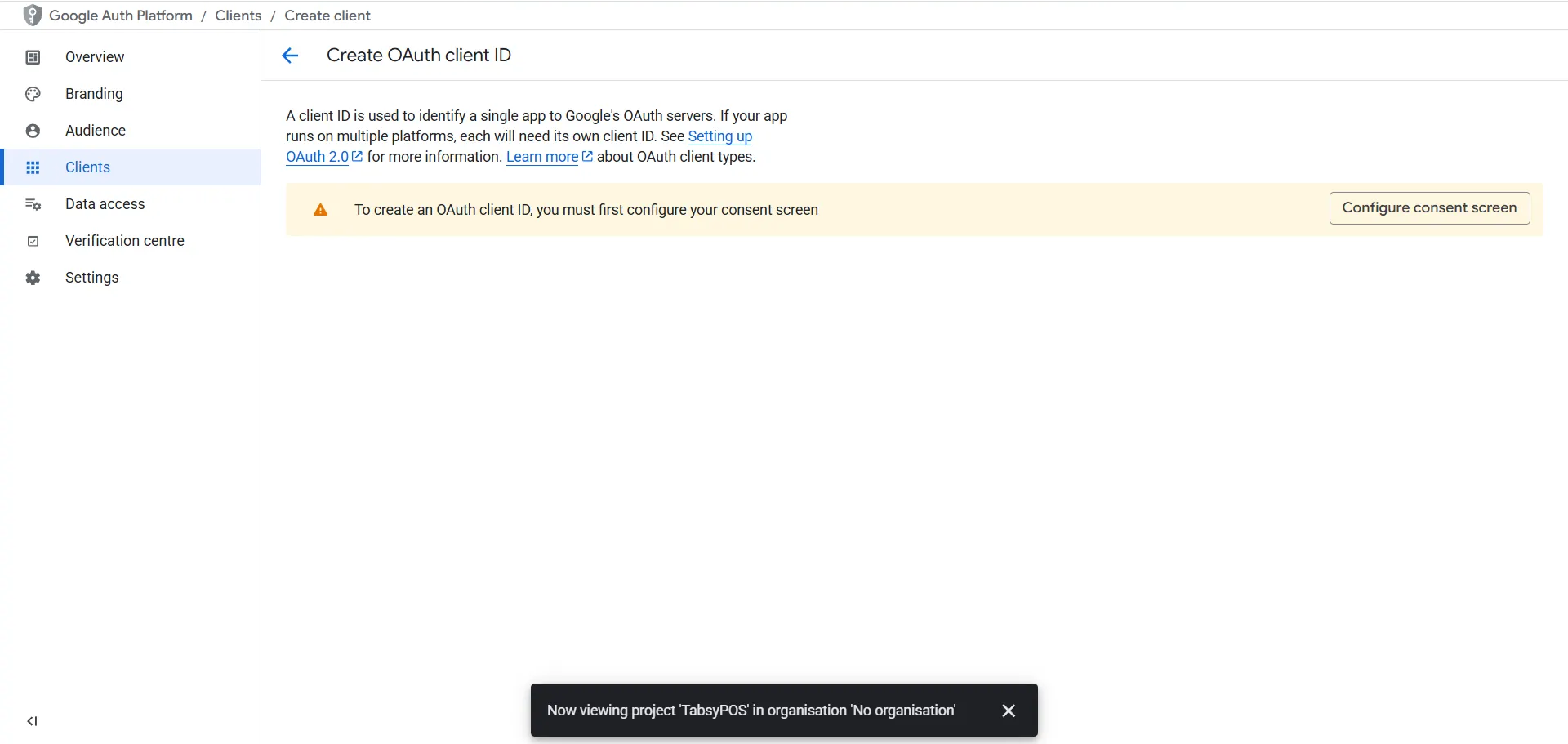Click the Verification centre checkbox icon
This screenshot has height=744, width=1568.
(x=33, y=241)
